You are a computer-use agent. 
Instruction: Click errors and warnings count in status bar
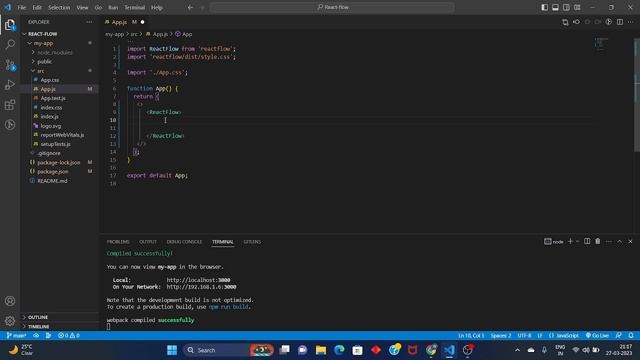(69, 336)
